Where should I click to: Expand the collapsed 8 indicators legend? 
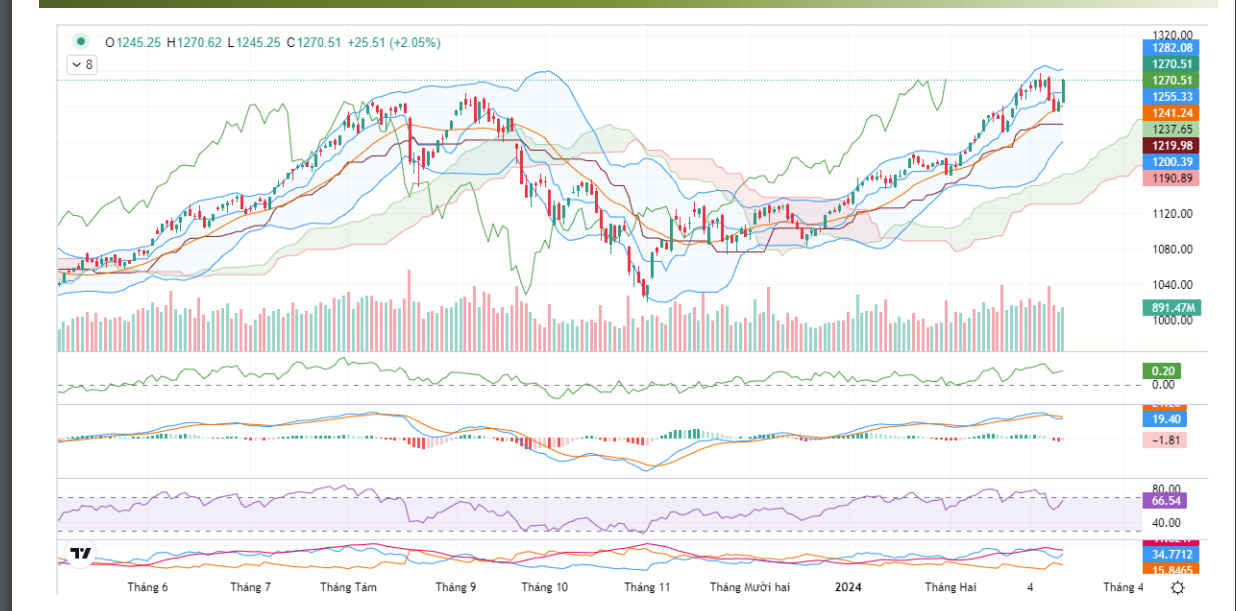pos(82,65)
